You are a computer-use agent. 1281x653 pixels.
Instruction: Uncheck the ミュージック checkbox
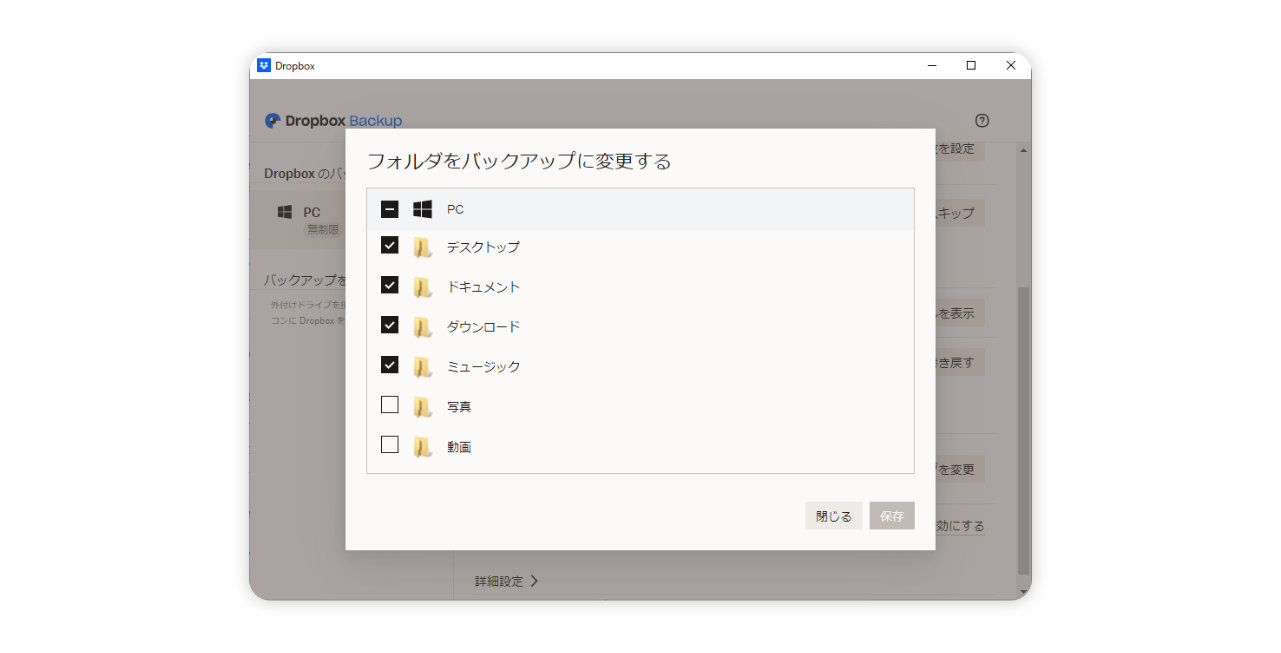(390, 365)
